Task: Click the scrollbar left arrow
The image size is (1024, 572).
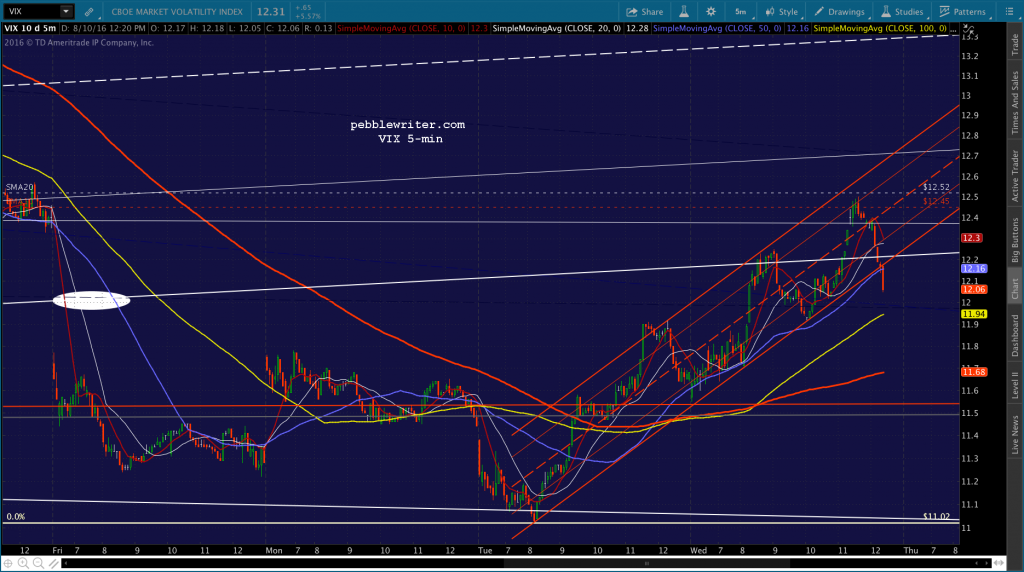Action: pos(65,563)
